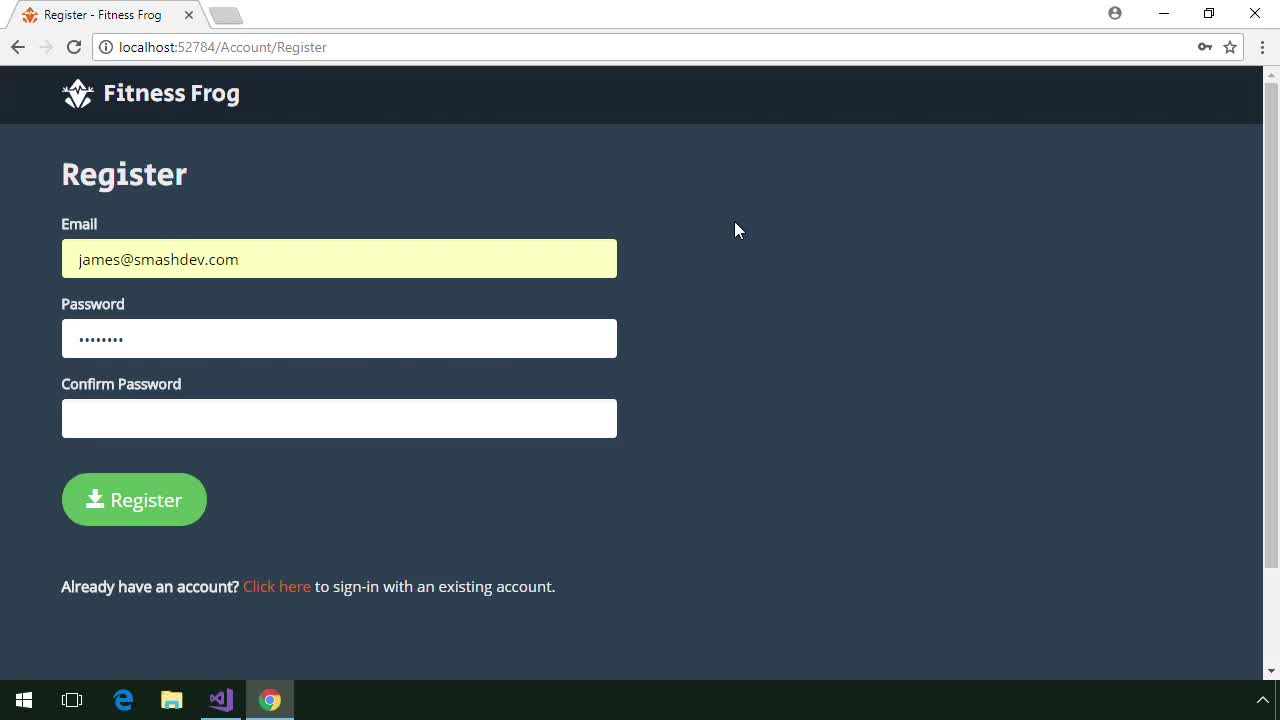
Task: Click the Confirm Password input field
Action: [339, 418]
